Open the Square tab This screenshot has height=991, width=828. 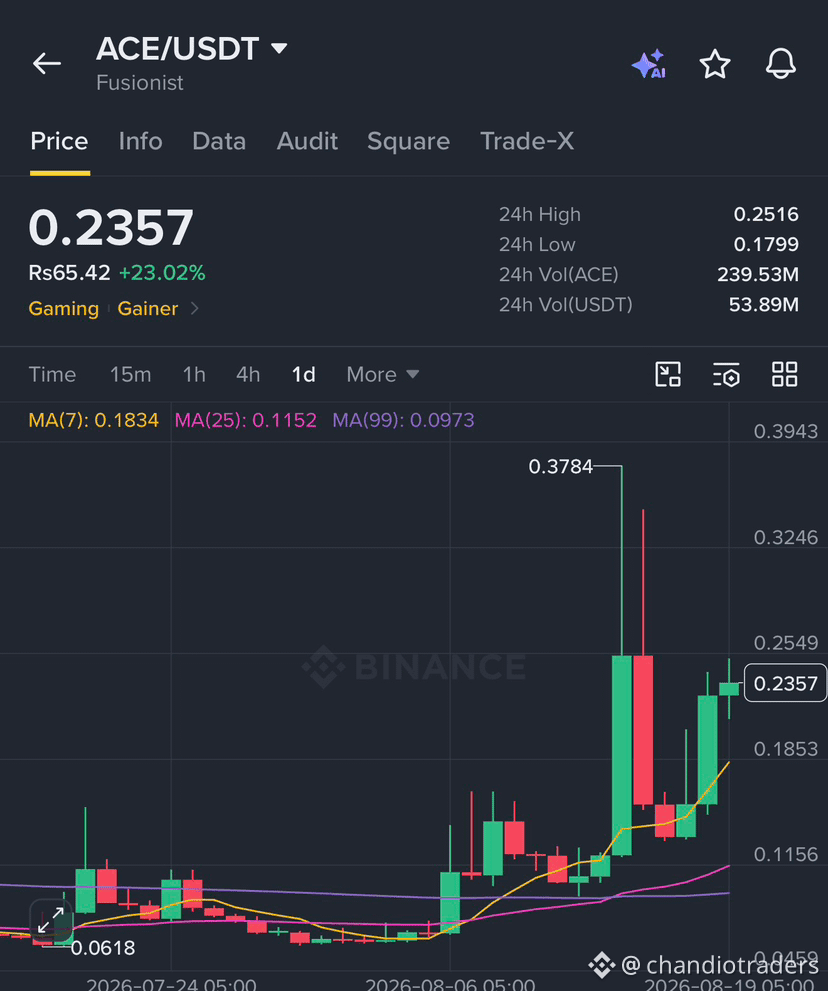coord(408,141)
